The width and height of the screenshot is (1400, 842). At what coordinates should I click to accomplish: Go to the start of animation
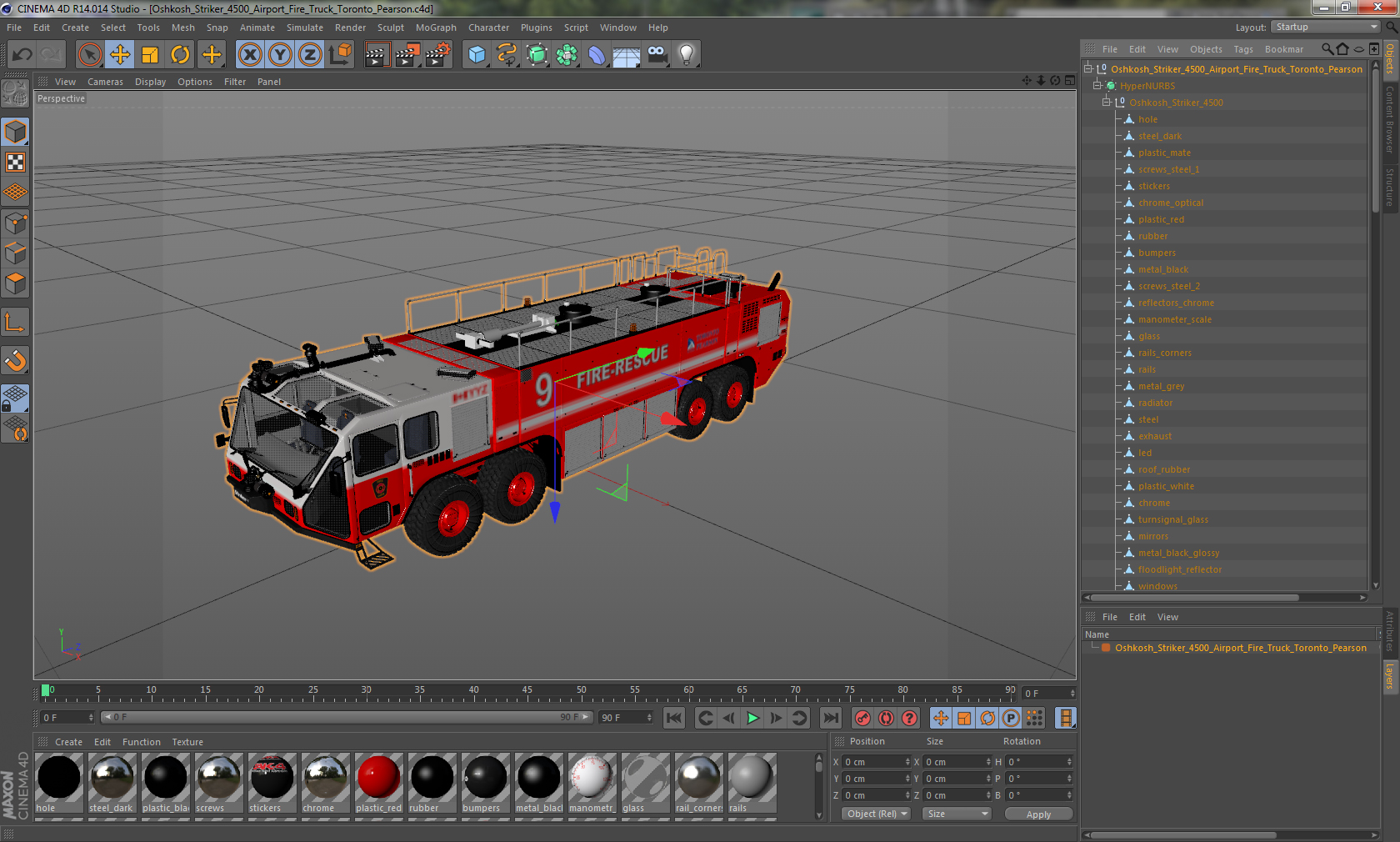674,718
